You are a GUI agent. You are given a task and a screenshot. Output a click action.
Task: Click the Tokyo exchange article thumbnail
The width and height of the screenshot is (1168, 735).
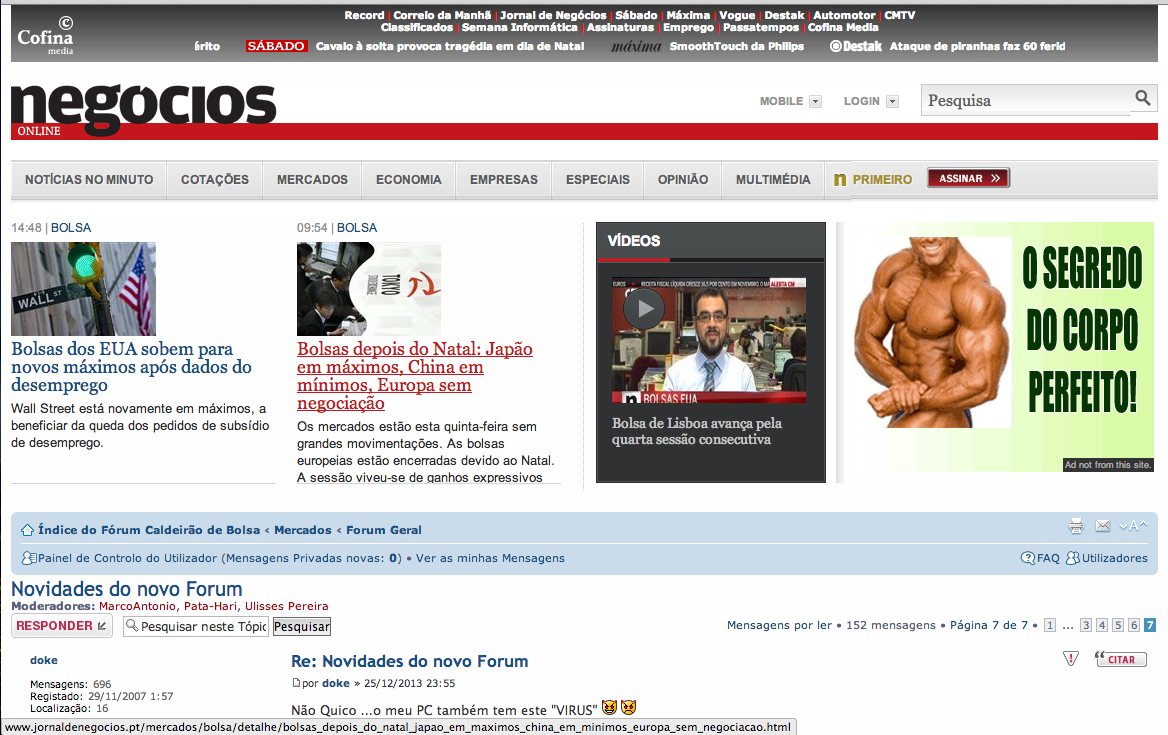tap(369, 289)
